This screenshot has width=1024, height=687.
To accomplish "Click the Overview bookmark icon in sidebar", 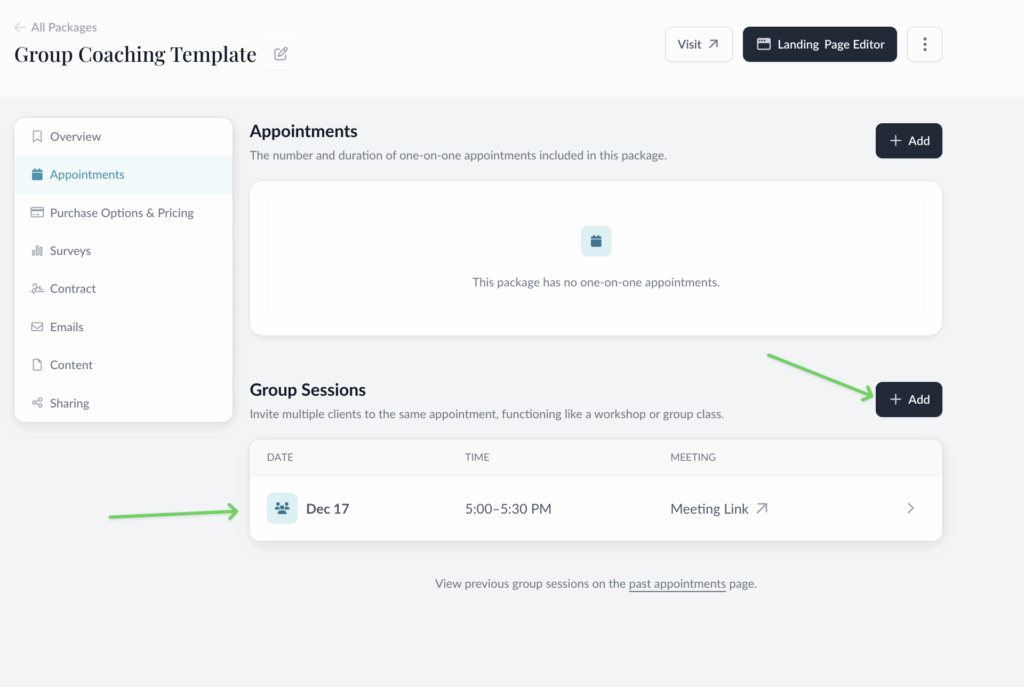I will click(37, 136).
